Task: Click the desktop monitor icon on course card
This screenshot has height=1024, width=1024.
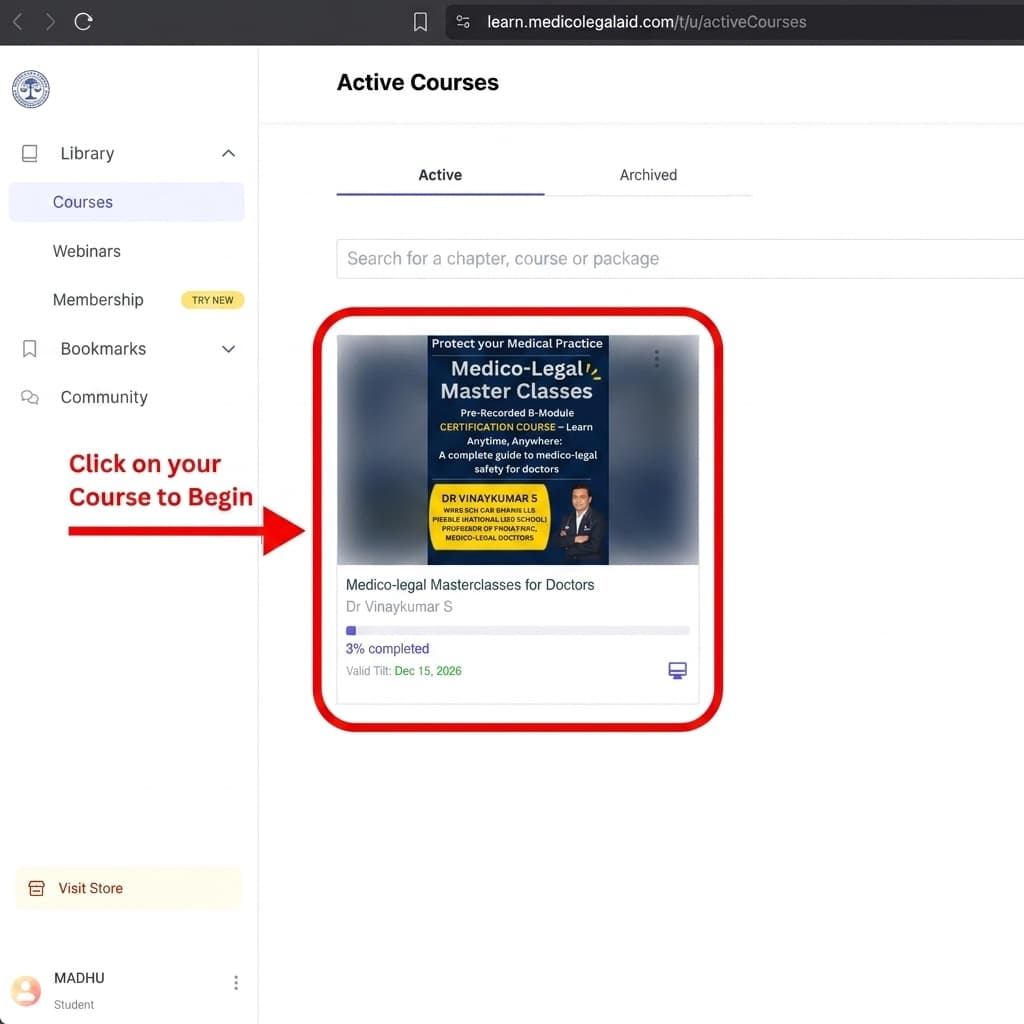Action: pos(677,671)
